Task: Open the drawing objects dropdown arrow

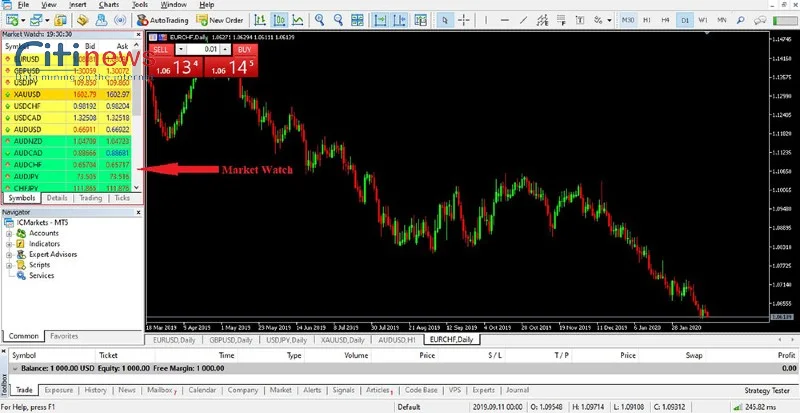Action: pos(610,20)
